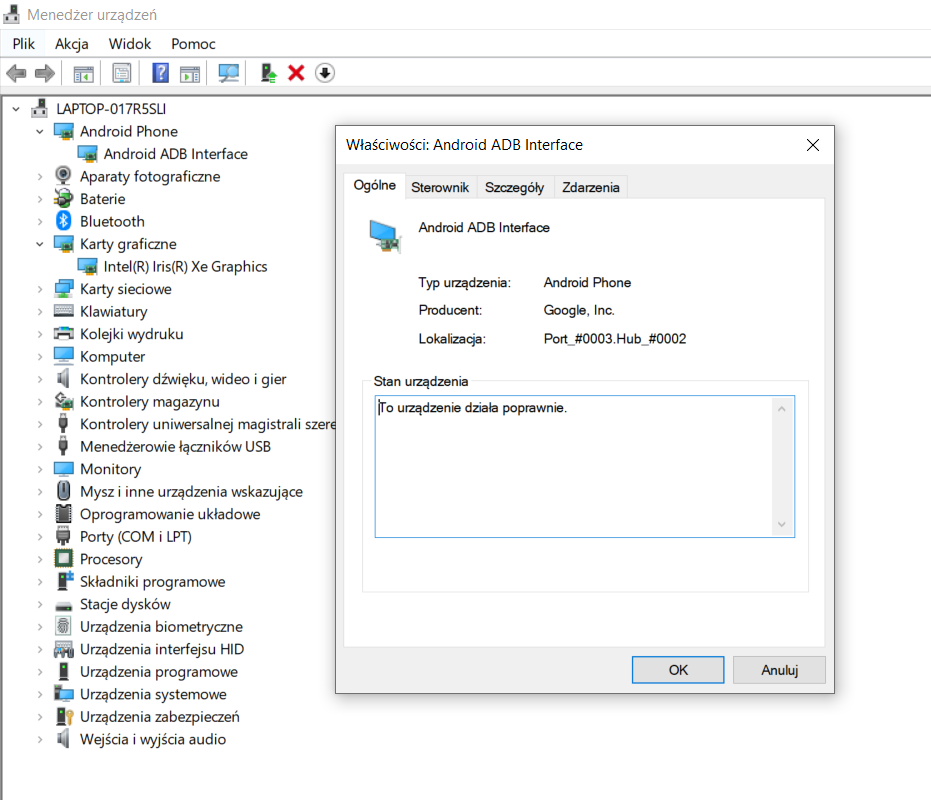The image size is (931, 800).
Task: Open the Akcja menu
Action: tap(72, 44)
